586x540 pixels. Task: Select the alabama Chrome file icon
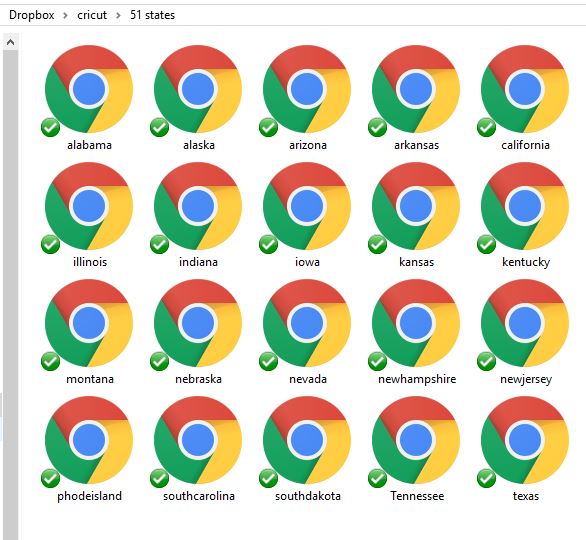(89, 89)
